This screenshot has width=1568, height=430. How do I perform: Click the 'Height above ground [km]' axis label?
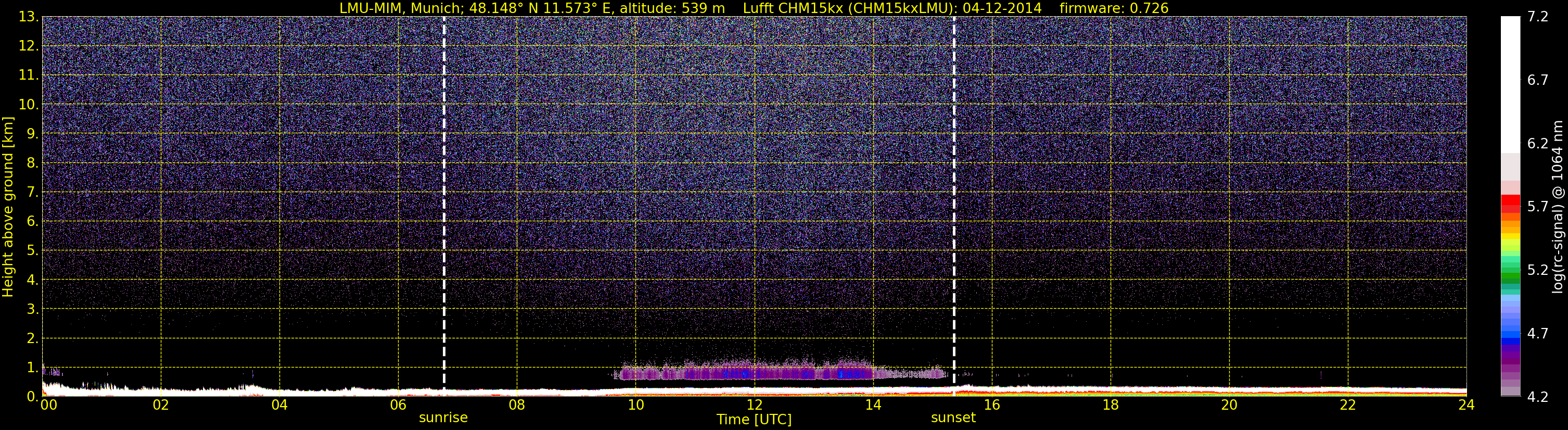coord(8,207)
